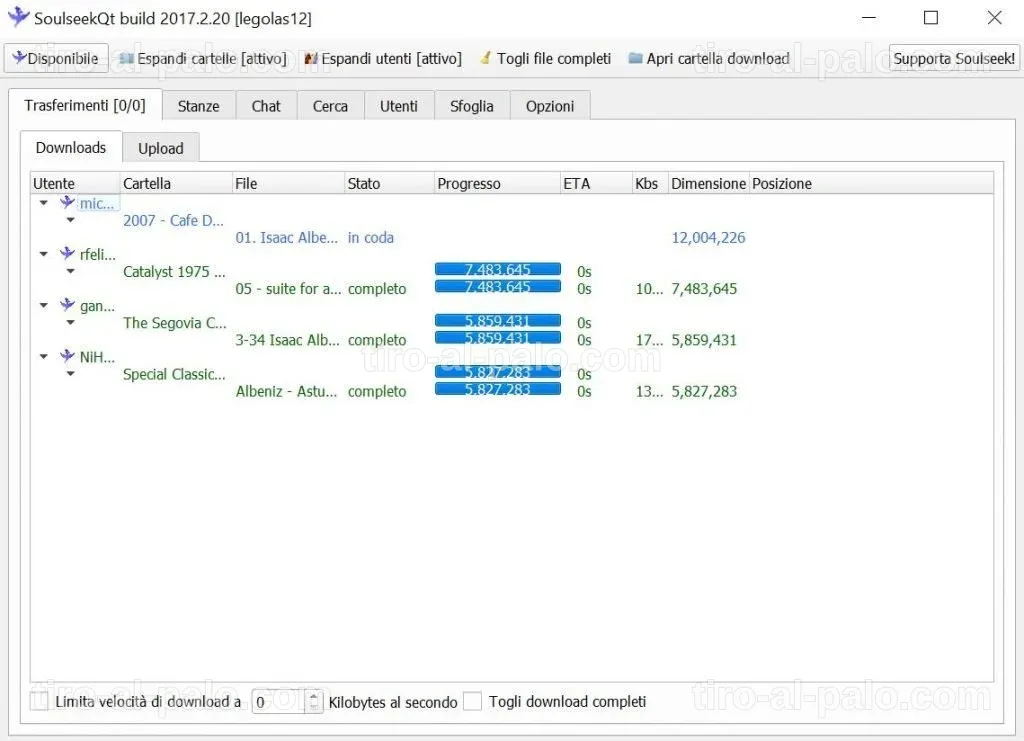The image size is (1024, 741).
Task: Toggle Espandi cartelle [attivo] button
Action: (203, 59)
